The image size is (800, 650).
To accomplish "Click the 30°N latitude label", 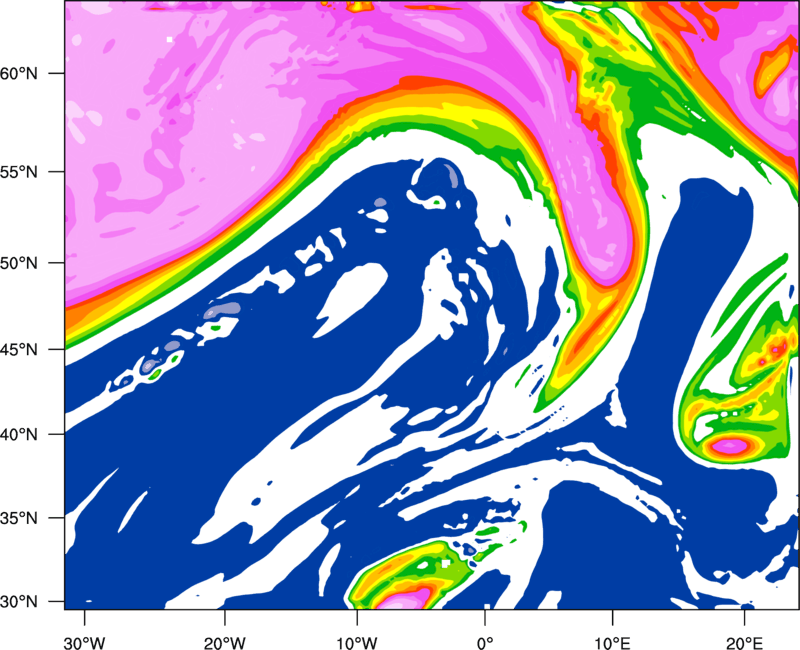I will tap(19, 602).
